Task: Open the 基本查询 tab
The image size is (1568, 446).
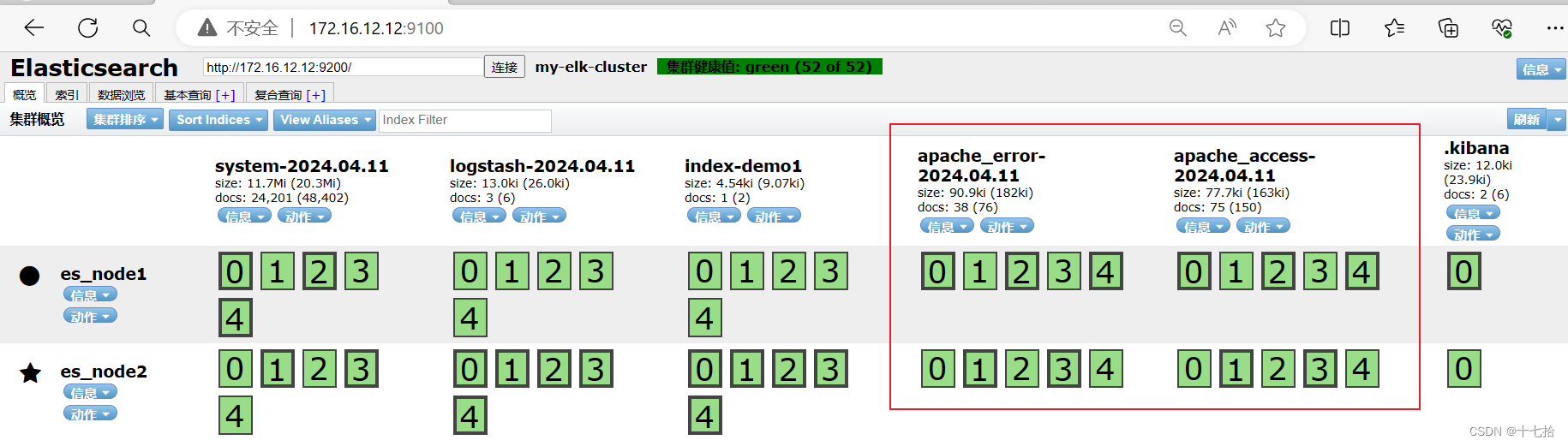Action: (199, 94)
